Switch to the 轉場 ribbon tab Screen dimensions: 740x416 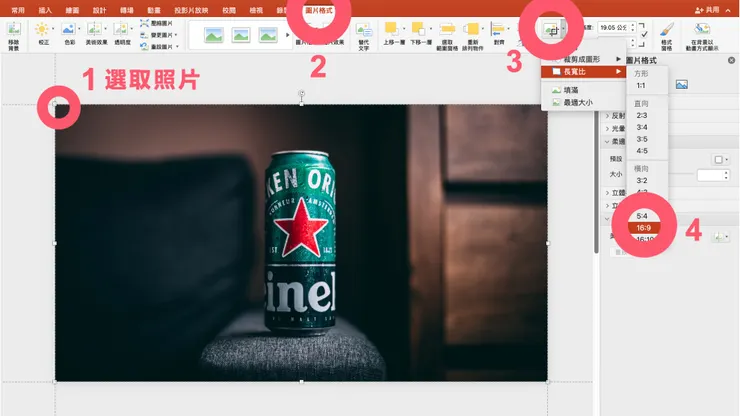[126, 10]
